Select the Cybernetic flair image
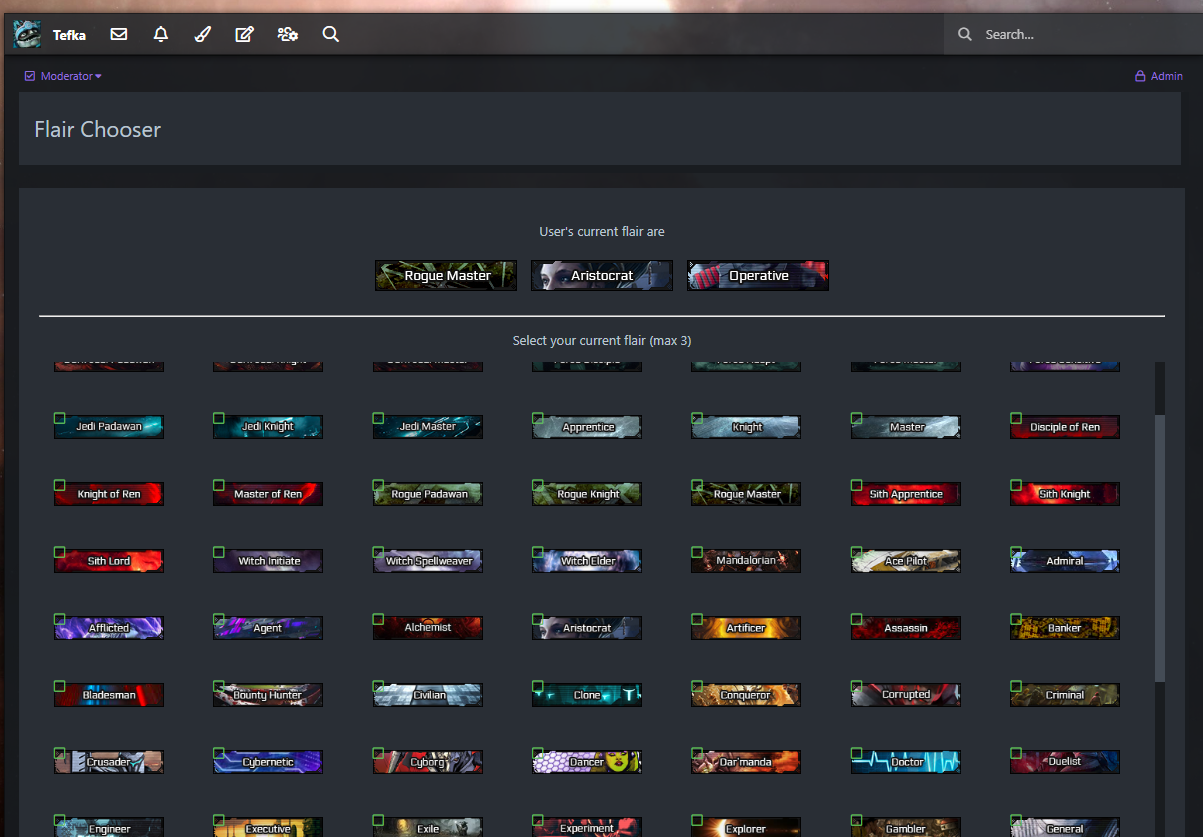 click(268, 762)
